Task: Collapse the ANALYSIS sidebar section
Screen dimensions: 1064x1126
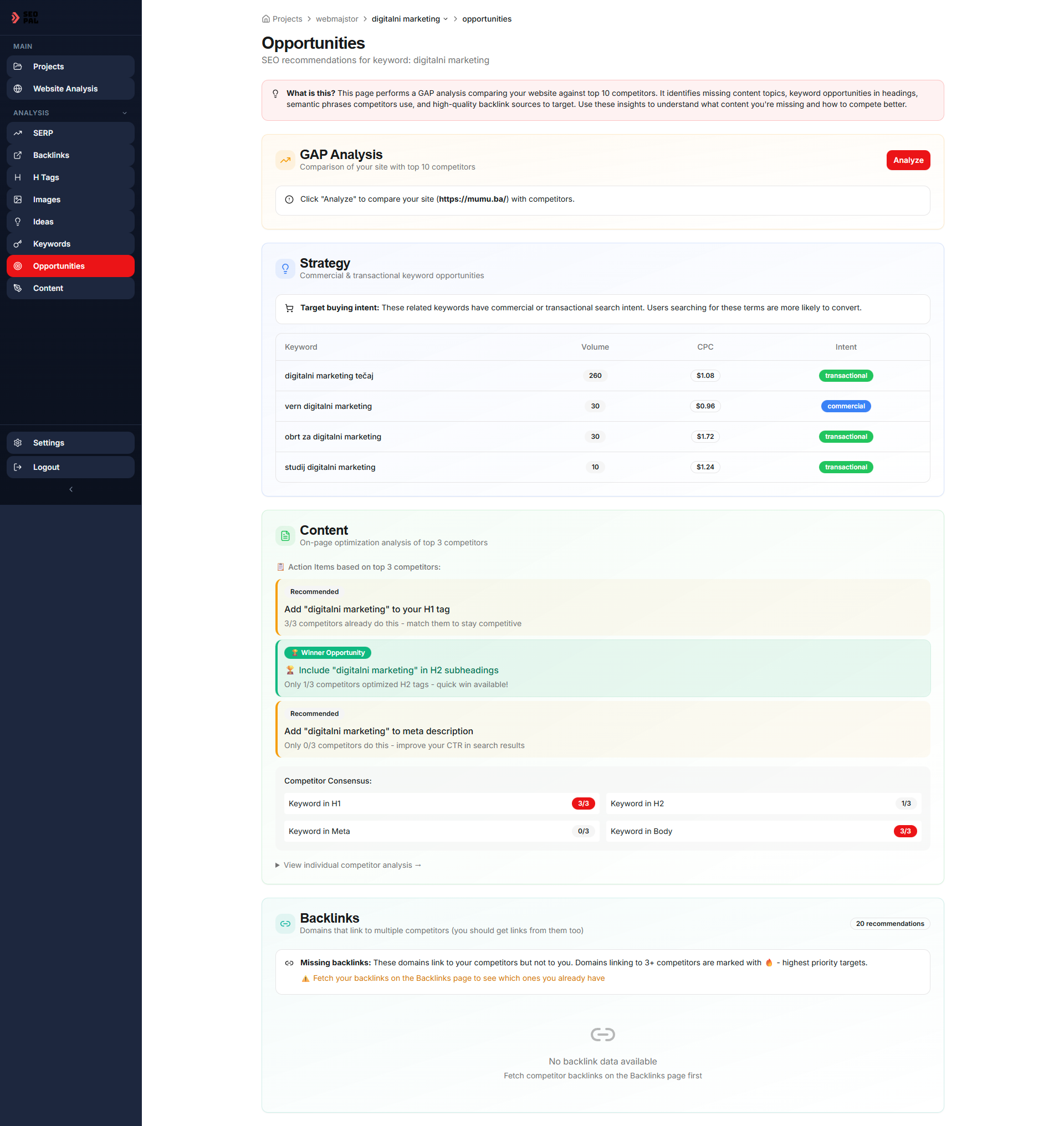Action: [x=125, y=113]
